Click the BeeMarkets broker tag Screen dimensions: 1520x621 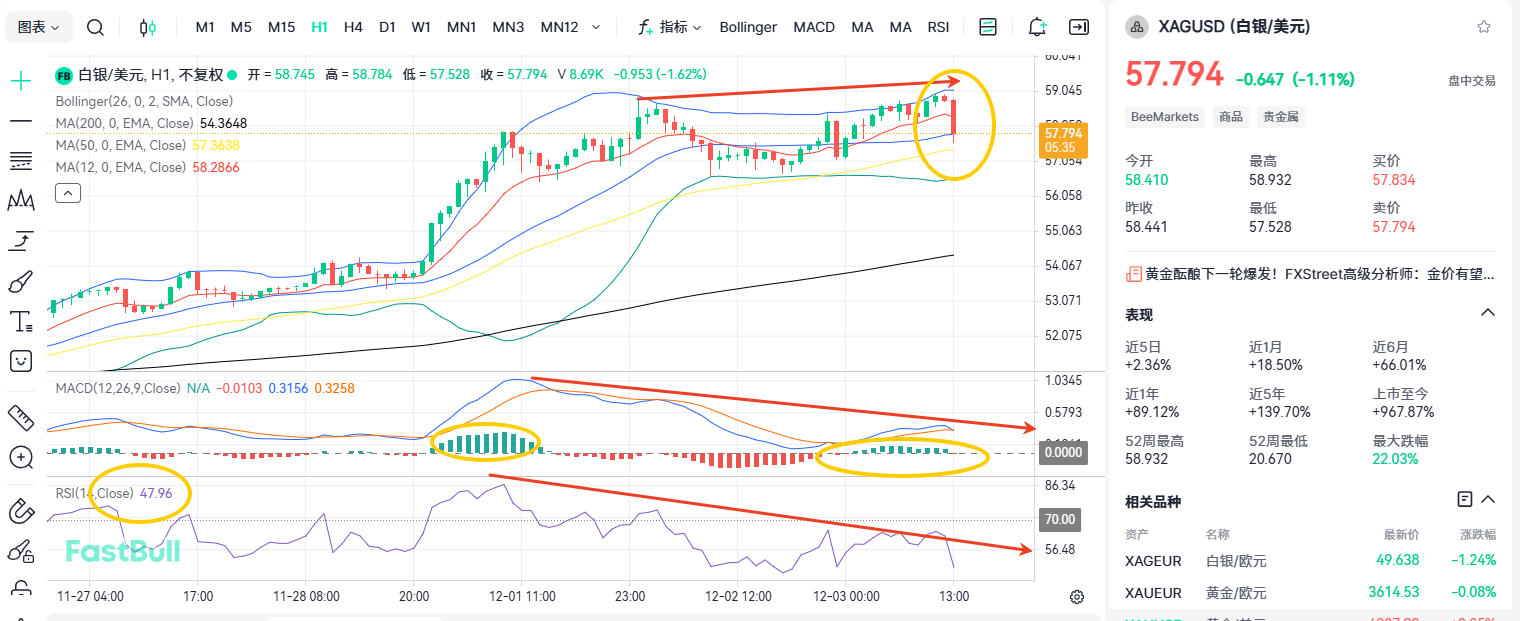[1164, 117]
